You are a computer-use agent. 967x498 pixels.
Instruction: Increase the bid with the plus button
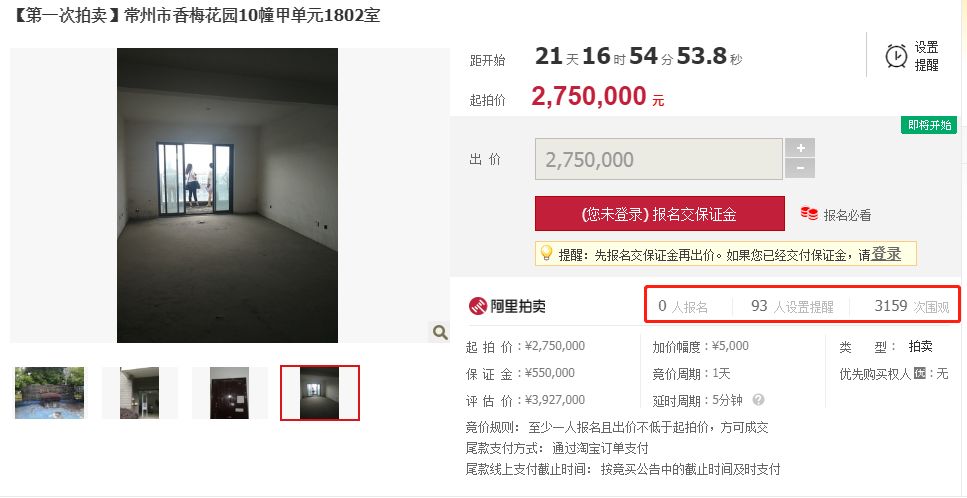[800, 148]
